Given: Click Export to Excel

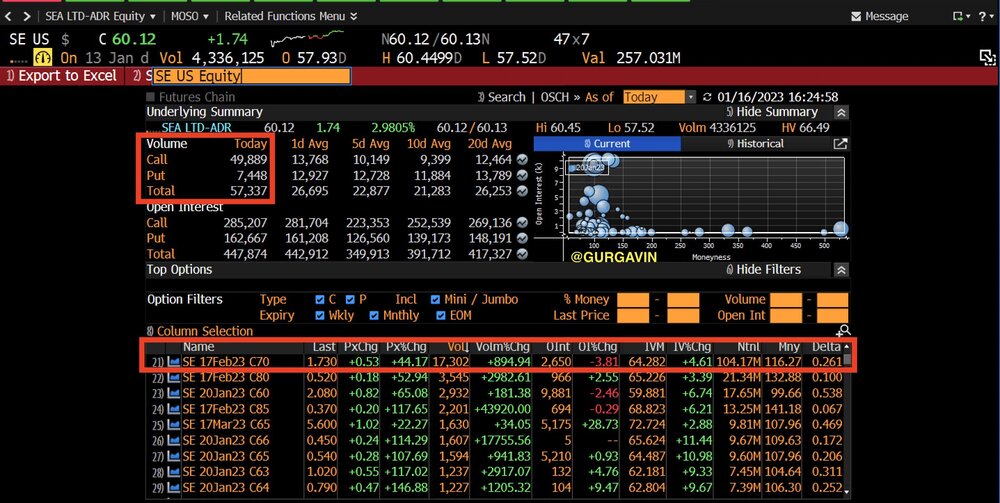Looking at the screenshot, I should (x=66, y=76).
